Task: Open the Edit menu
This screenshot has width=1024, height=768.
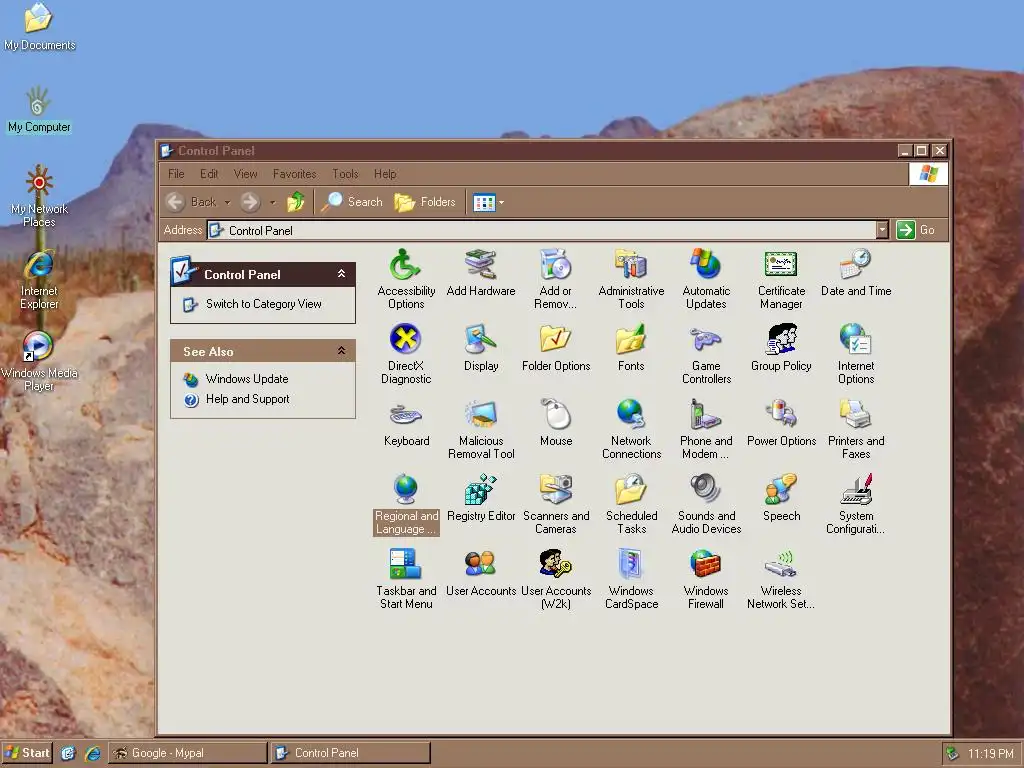Action: [x=209, y=174]
